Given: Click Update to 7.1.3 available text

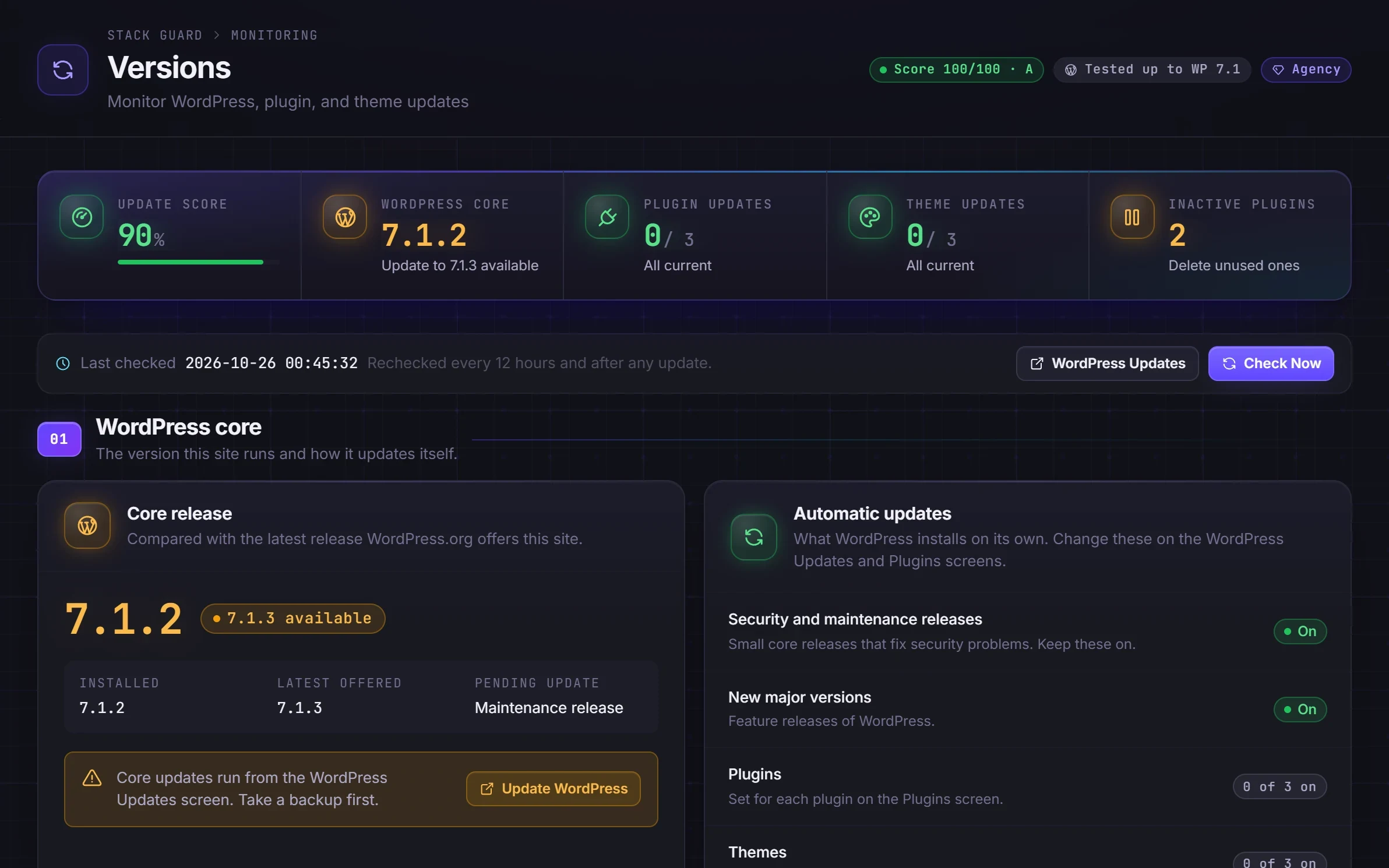Looking at the screenshot, I should click(x=460, y=266).
